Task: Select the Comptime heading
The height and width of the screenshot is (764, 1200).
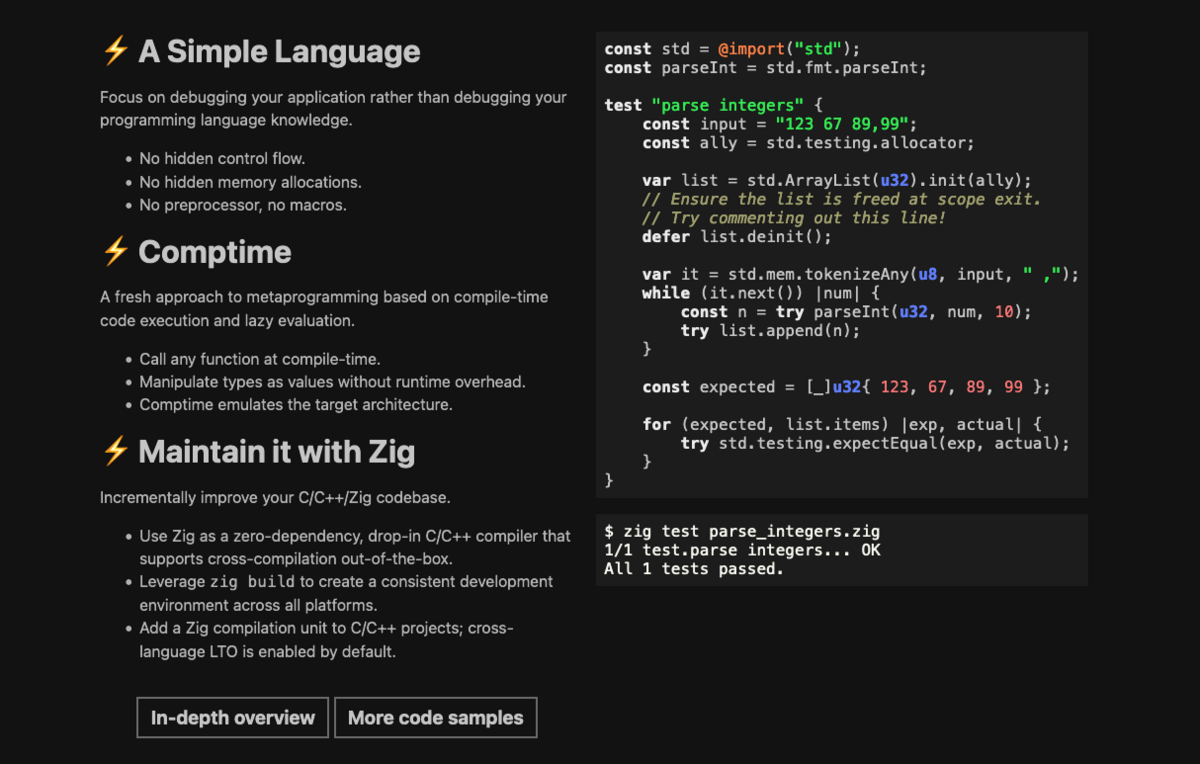Action: pos(215,252)
